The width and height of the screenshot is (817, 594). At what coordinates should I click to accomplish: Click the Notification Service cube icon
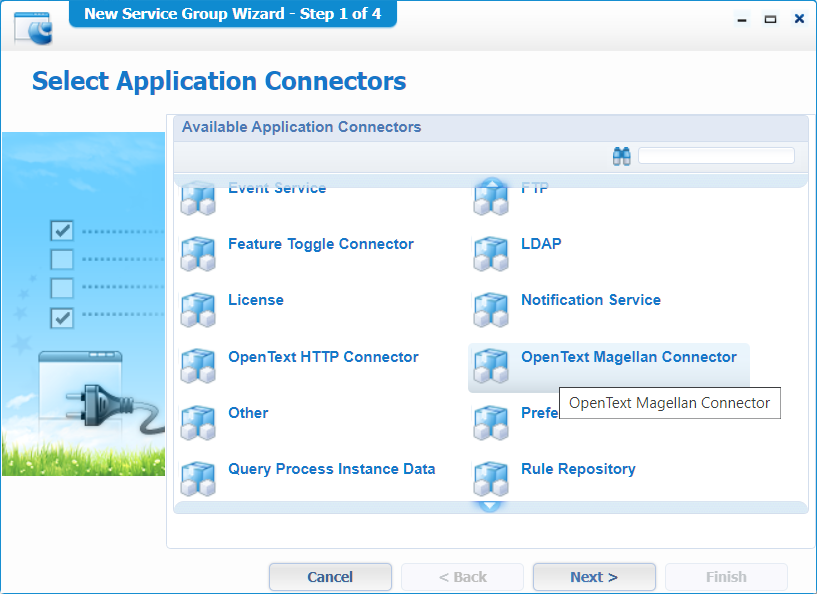click(491, 310)
